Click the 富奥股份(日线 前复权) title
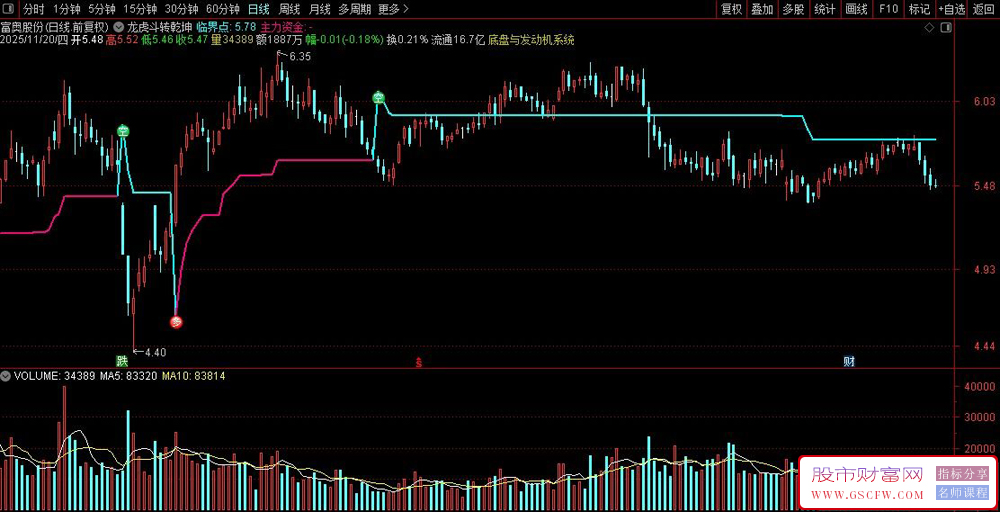This screenshot has height=512, width=1000. click(55, 27)
